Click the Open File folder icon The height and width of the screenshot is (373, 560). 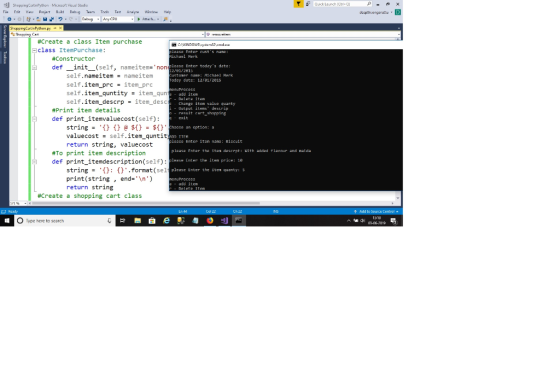coord(39,19)
